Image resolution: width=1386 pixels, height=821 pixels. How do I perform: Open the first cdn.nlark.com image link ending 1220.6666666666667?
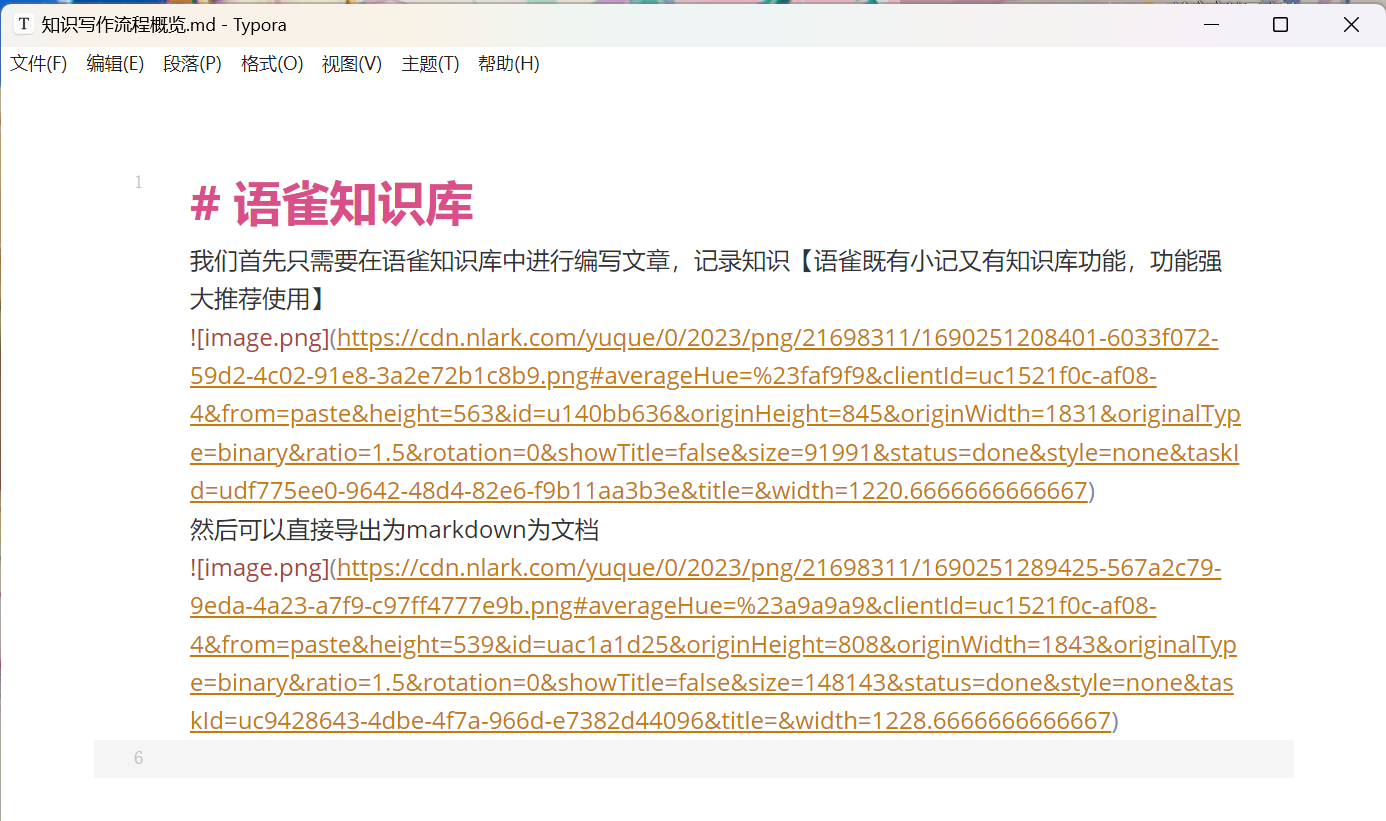[x=715, y=414]
